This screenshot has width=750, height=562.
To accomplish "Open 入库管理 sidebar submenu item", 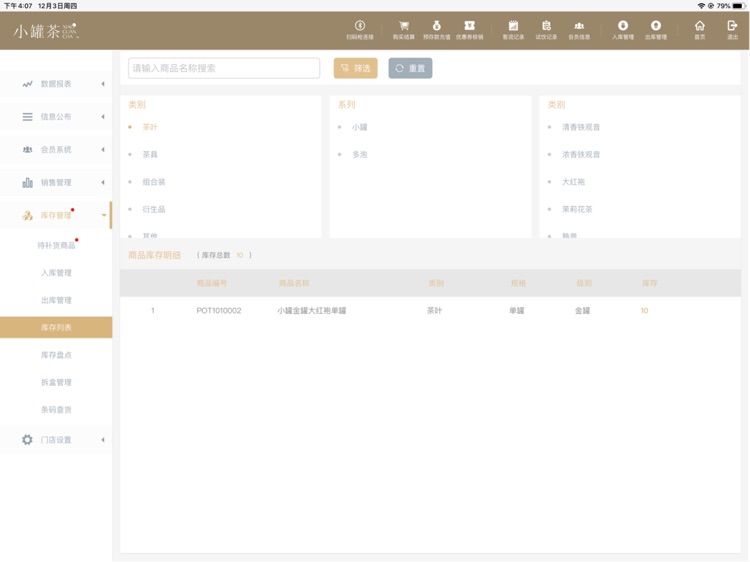I will point(56,273).
